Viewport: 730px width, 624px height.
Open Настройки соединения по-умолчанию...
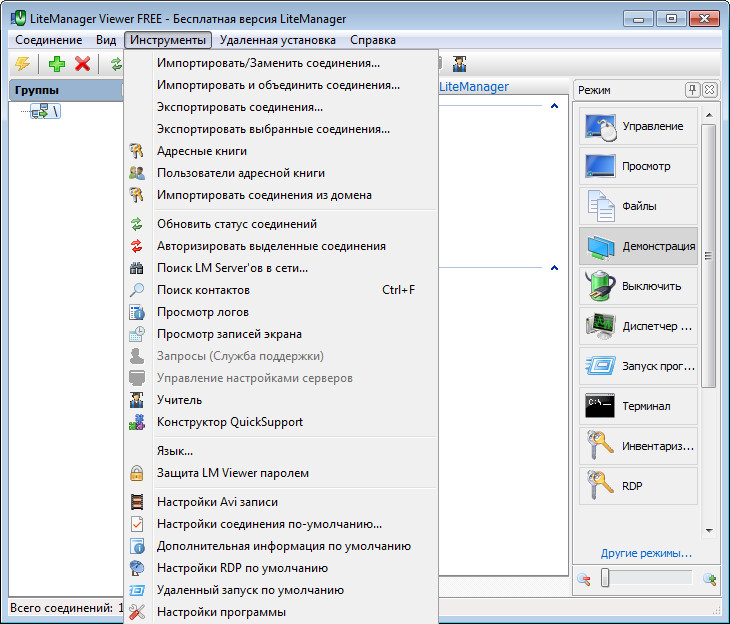coord(281,524)
